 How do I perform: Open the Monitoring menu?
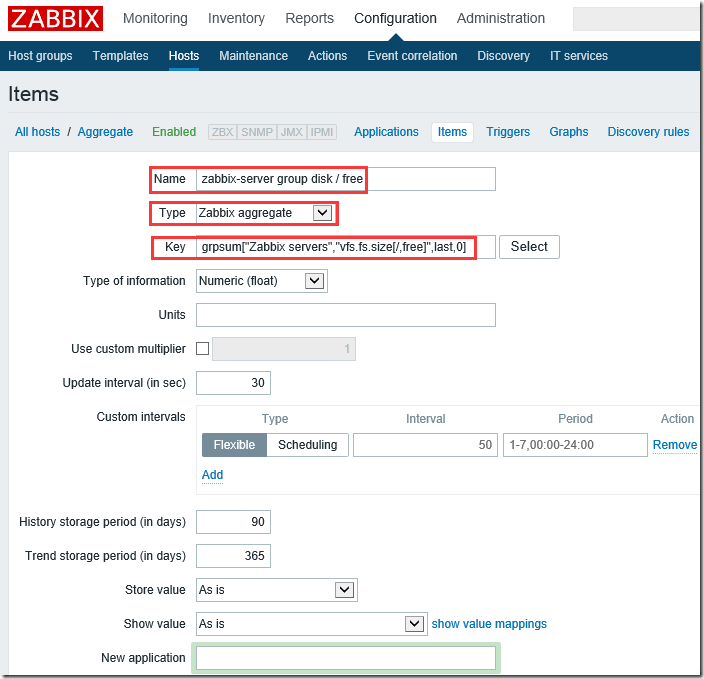click(x=155, y=18)
